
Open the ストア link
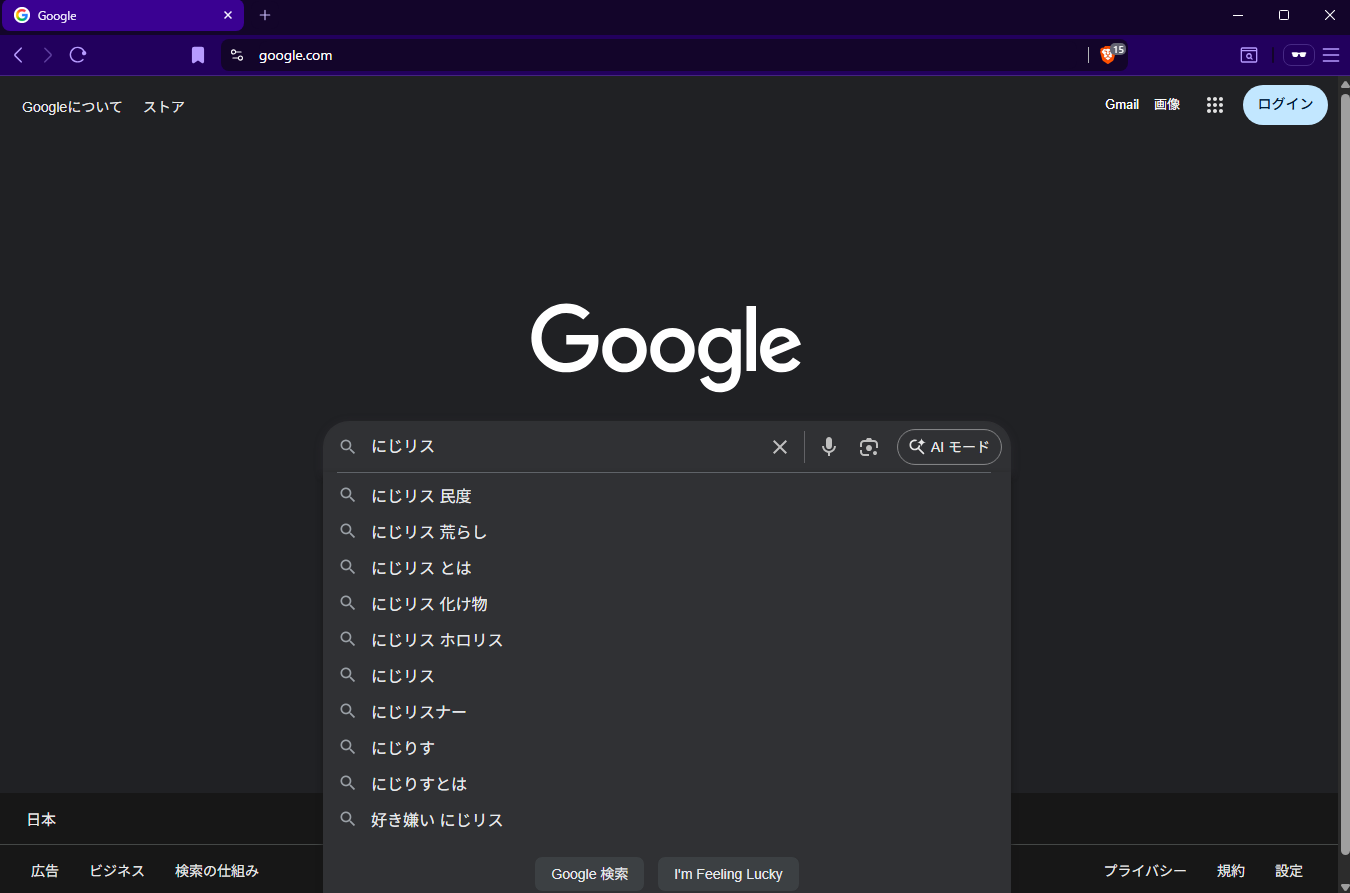(164, 107)
